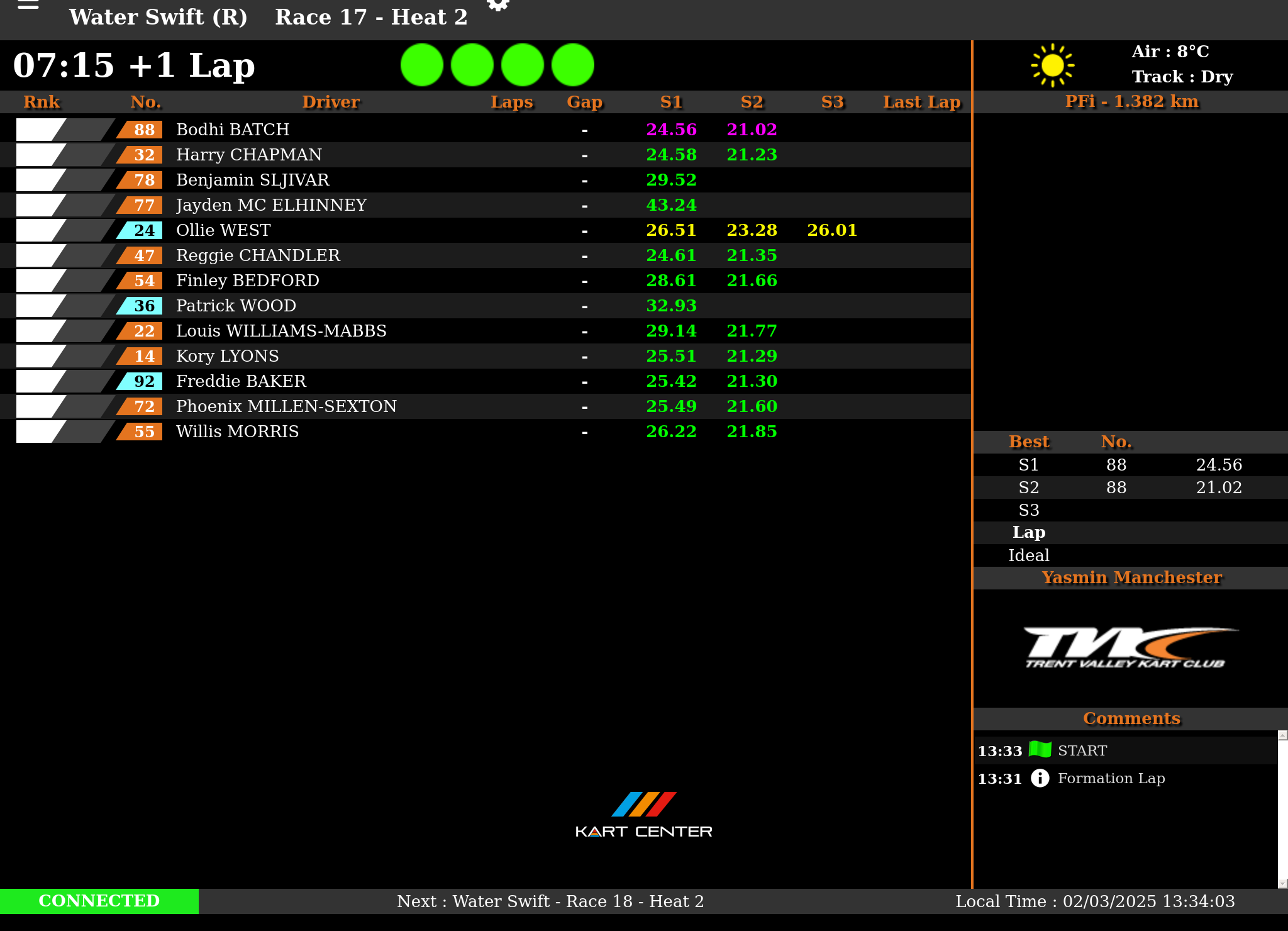Click the Kart Center logo
1288x931 pixels.
(643, 815)
